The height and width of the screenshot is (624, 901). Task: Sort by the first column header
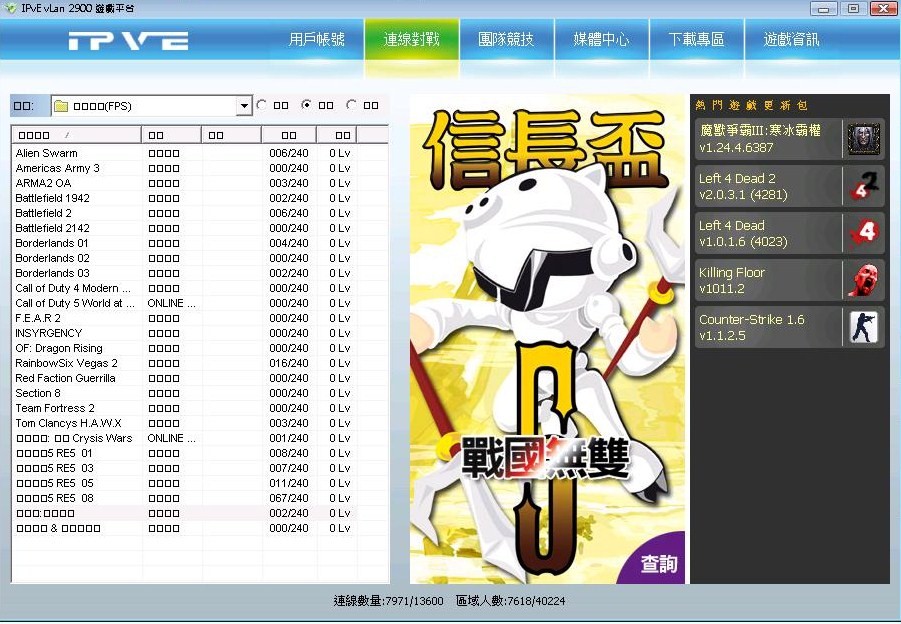click(76, 135)
